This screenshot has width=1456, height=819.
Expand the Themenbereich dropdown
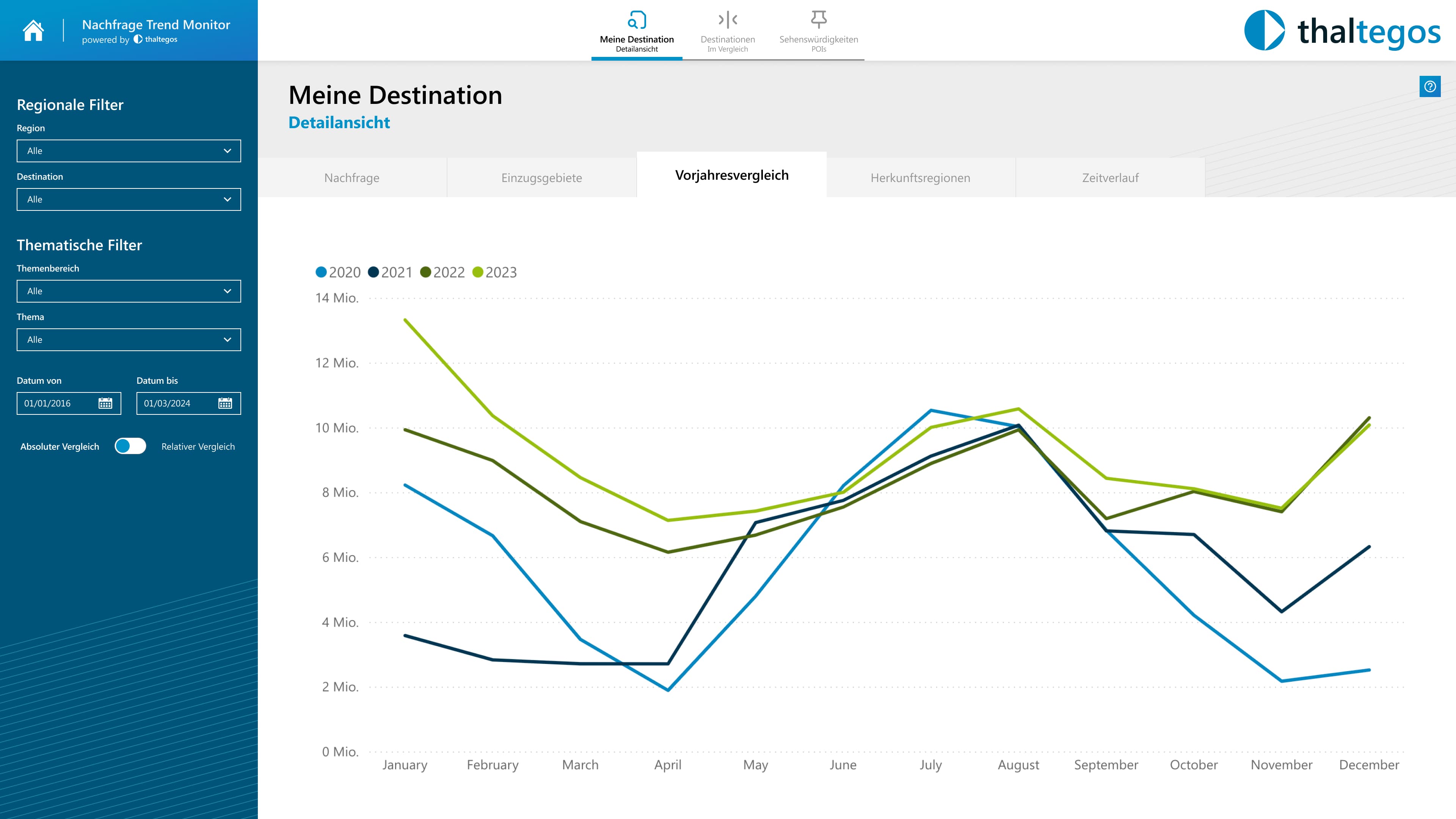pyautogui.click(x=129, y=291)
